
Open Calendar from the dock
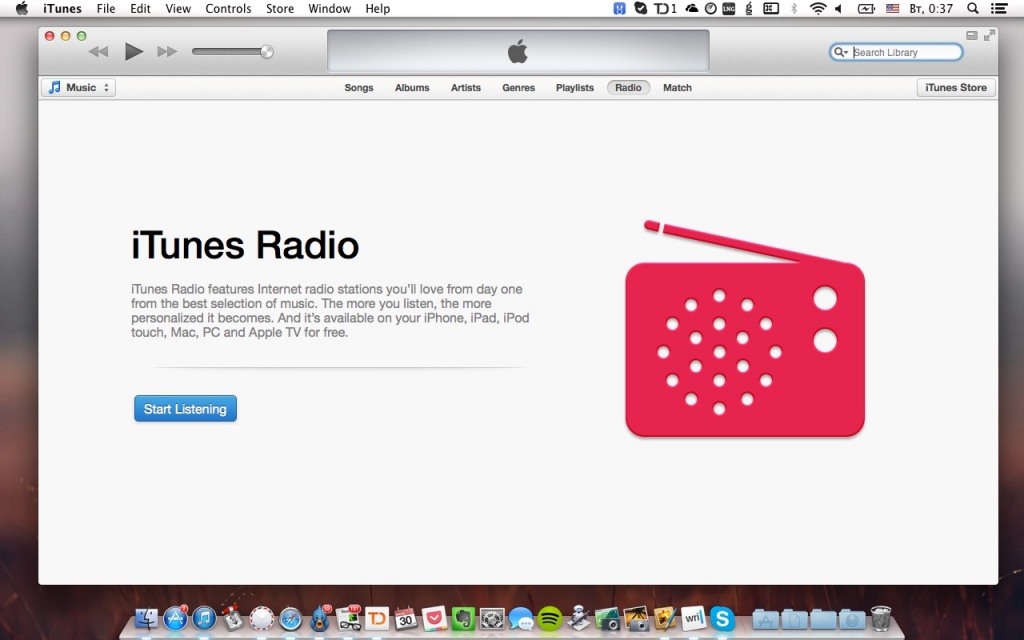coord(406,618)
